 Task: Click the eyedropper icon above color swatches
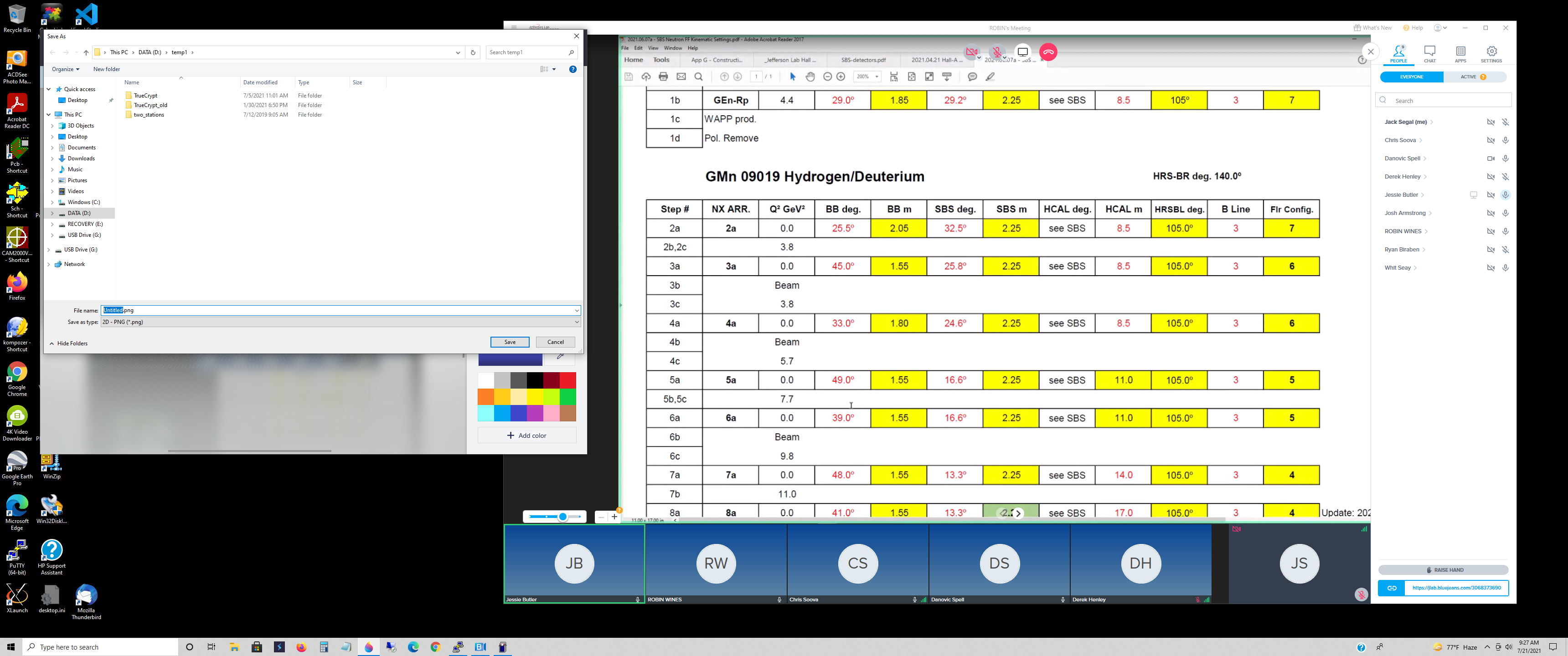(560, 357)
